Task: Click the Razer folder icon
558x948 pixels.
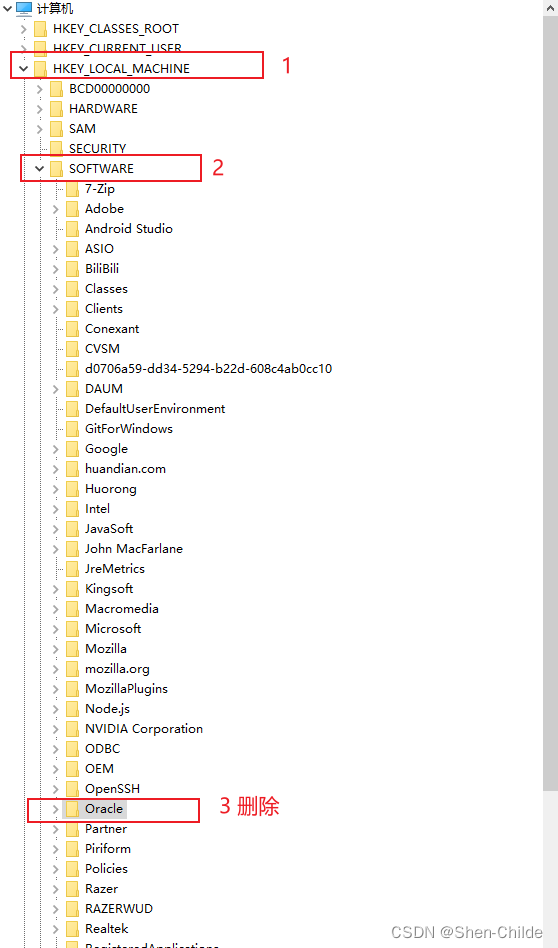Action: [73, 889]
